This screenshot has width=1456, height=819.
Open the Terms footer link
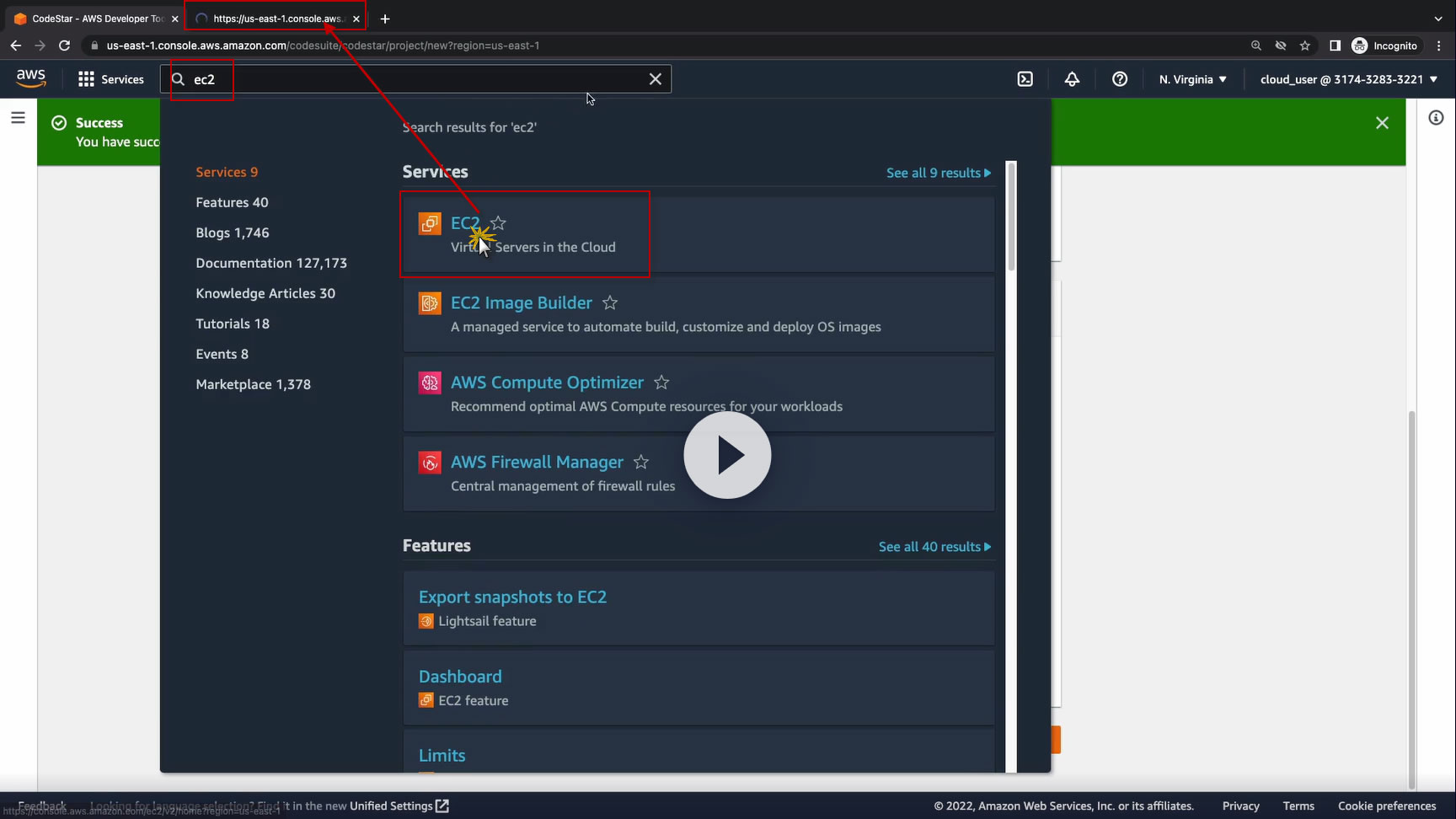[1298, 806]
